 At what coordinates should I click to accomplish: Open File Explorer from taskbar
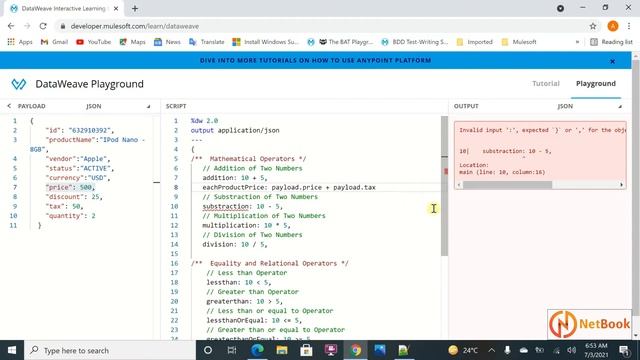[282, 350]
